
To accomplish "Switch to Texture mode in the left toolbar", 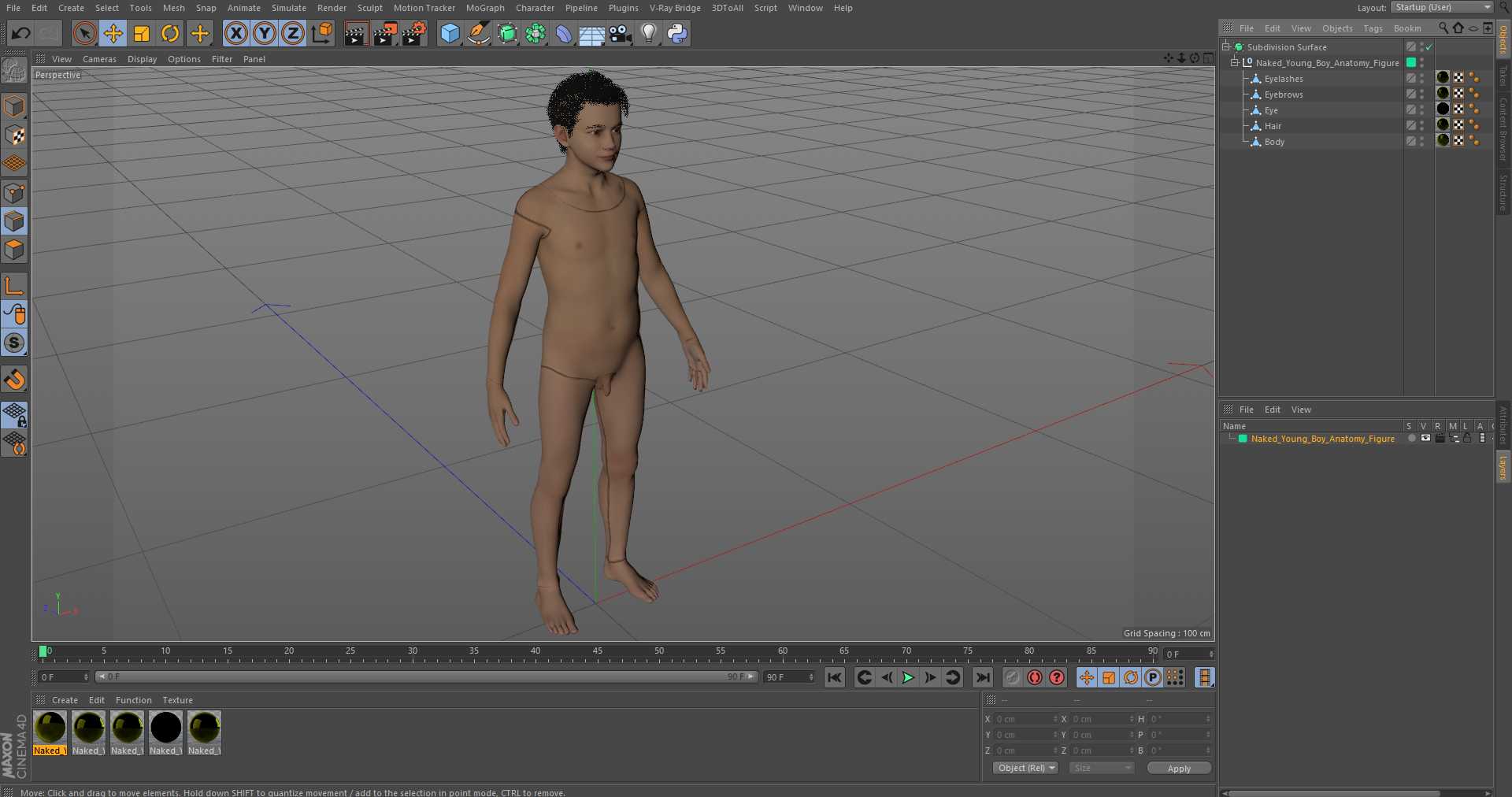I will (14, 135).
